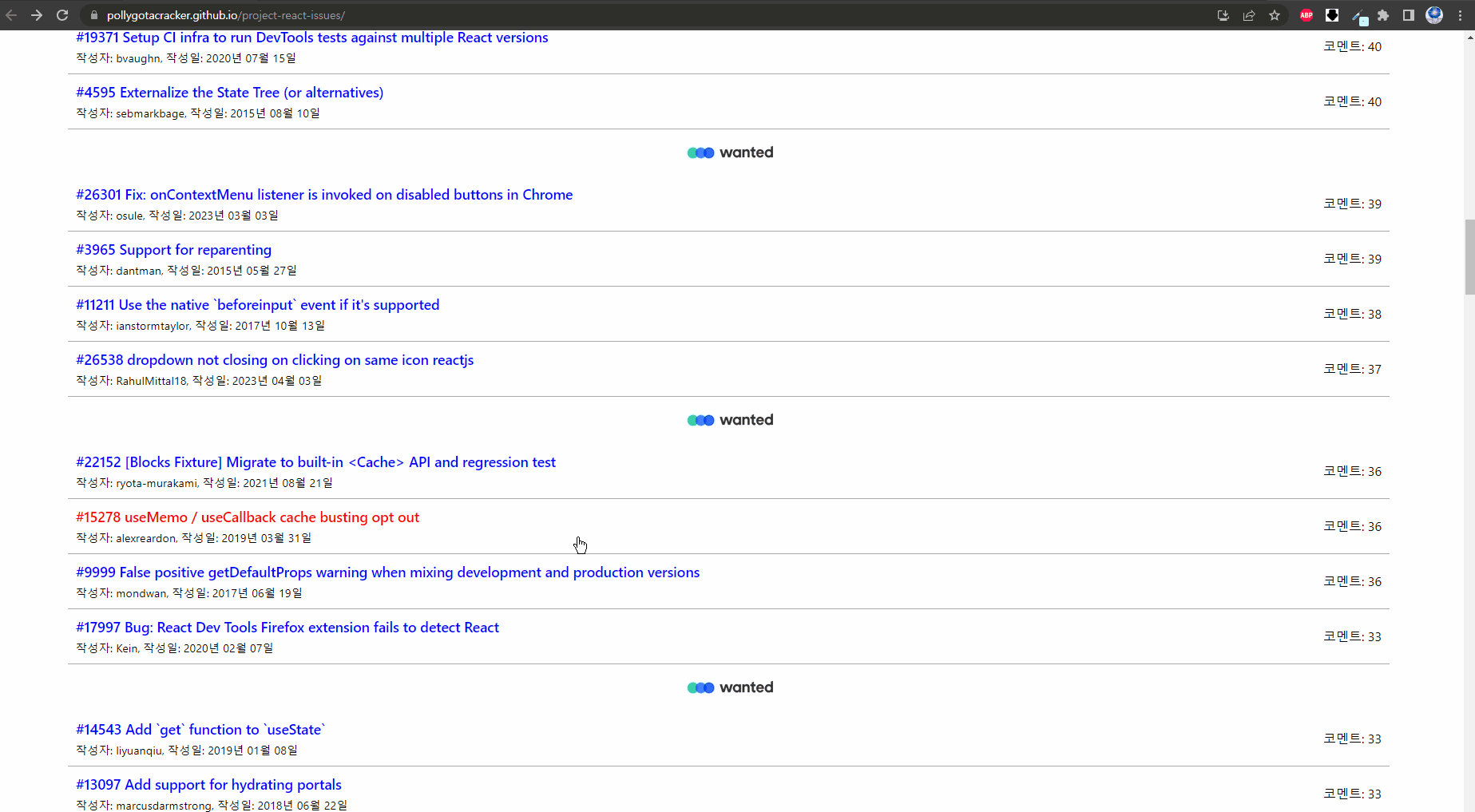This screenshot has width=1475, height=812.
Task: Open Chrome's three-dot menu
Action: point(1460,15)
